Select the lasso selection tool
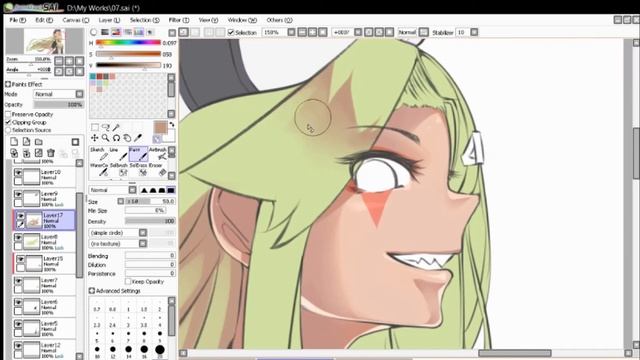Screen dimensions: 640x360 (106, 127)
